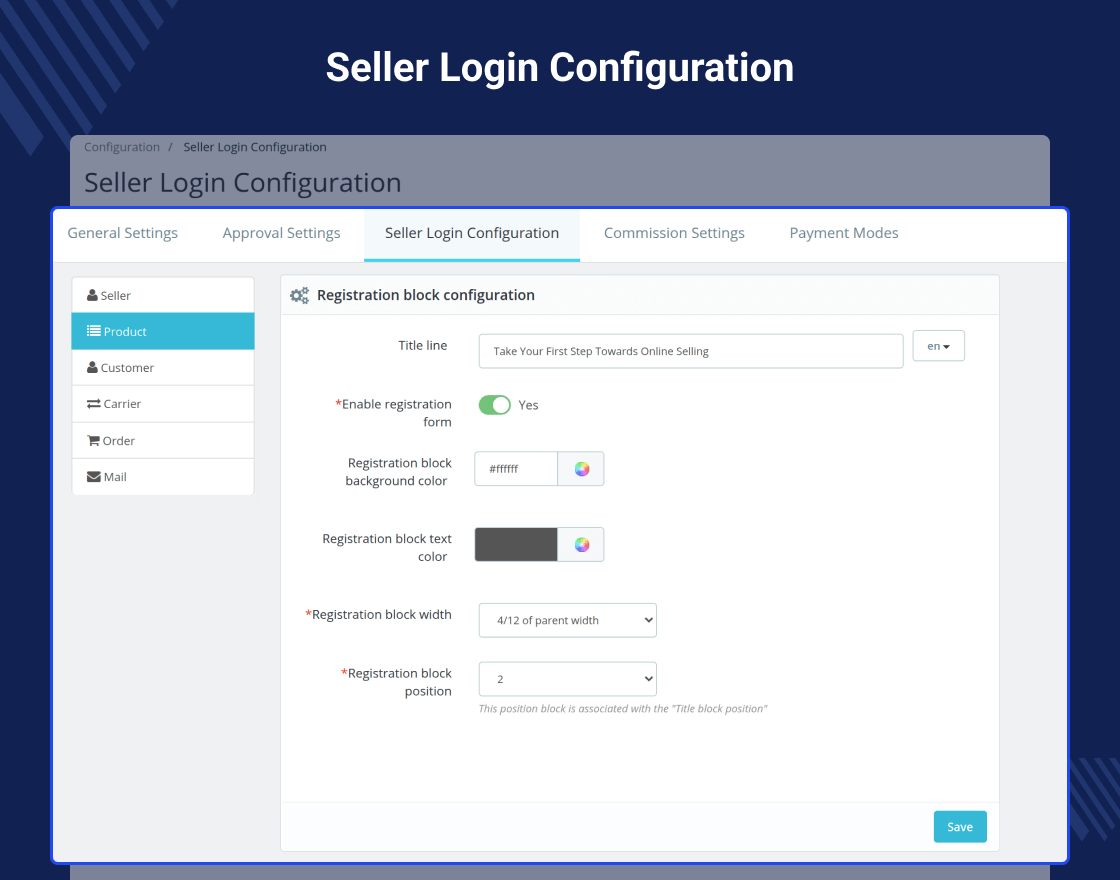
Task: Expand Registration block width dropdown
Action: pos(568,620)
